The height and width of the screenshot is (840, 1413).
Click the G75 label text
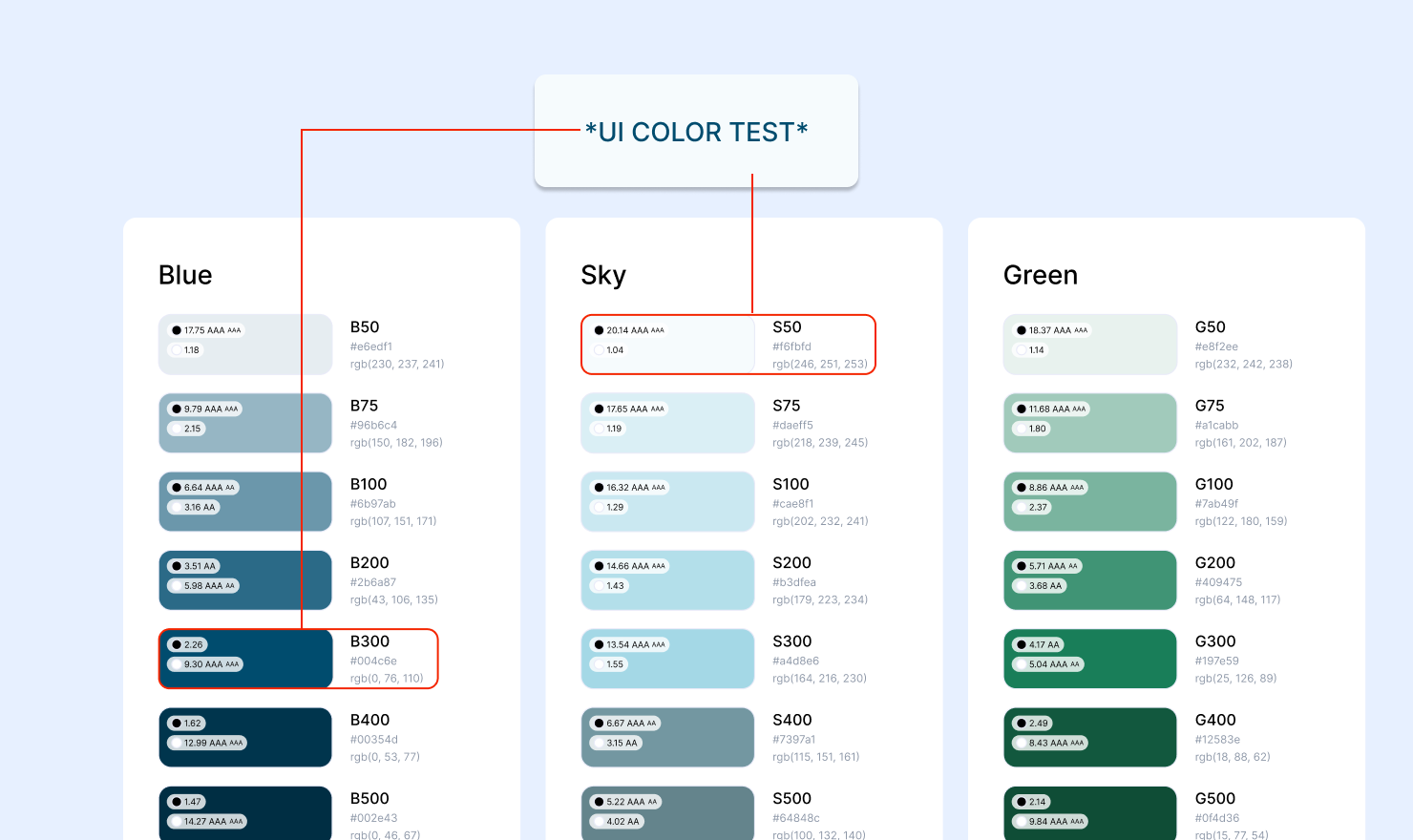tap(1210, 405)
